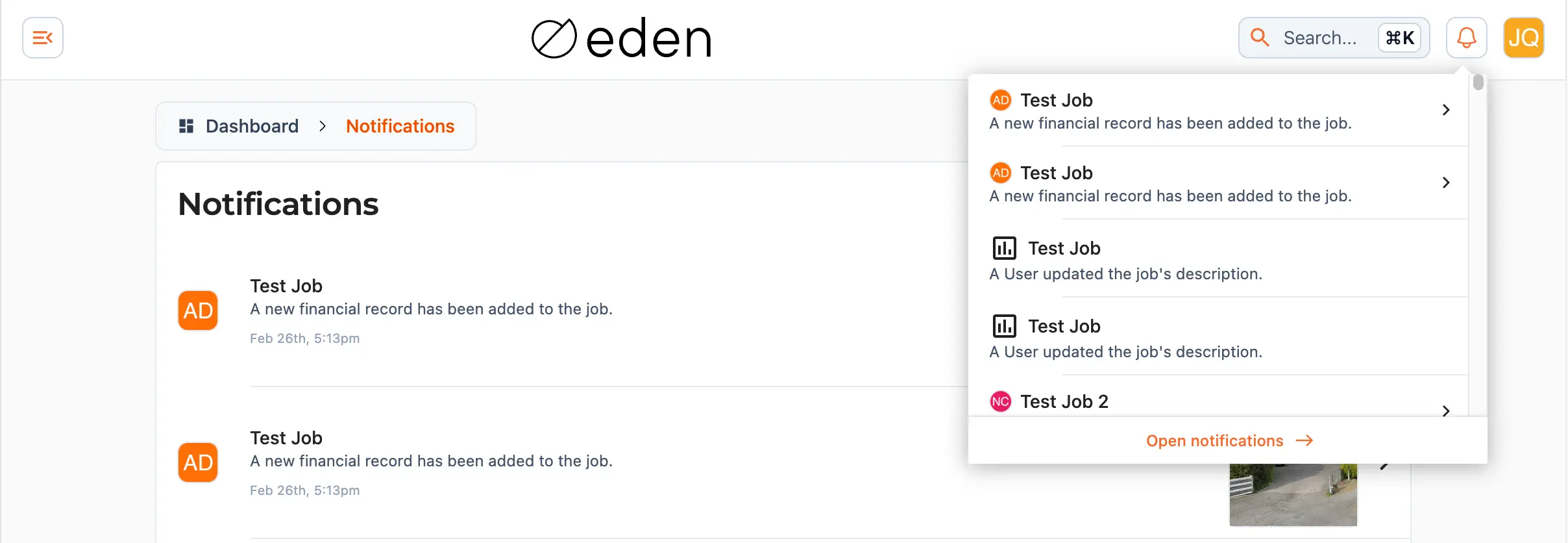Open the driveway photo thumbnail
Screen dimensions: 1568x543
coord(1293,494)
